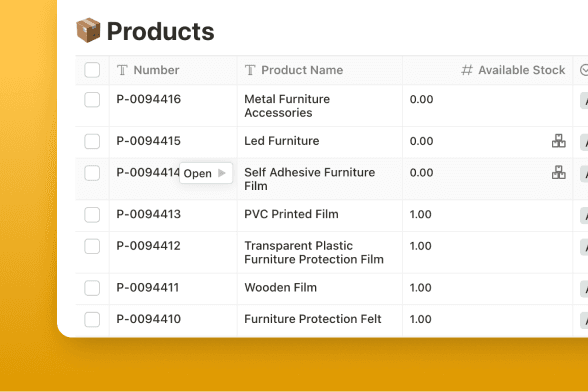Viewport: 588px width, 392px height.
Task: Open the P-0094414 record using Open button
Action: click(206, 173)
